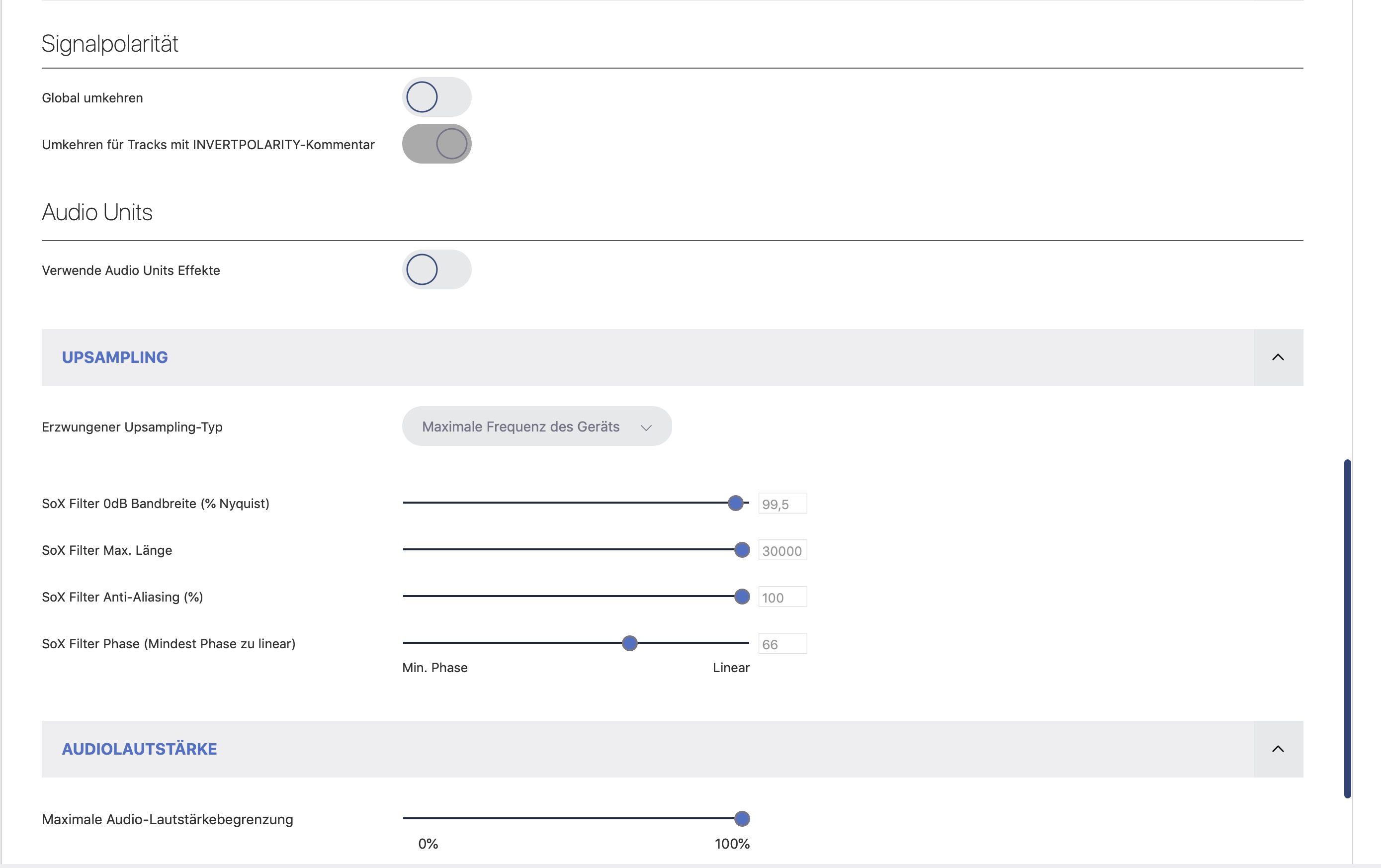Click the vertical page scrollbar
Viewport: 1381px width, 868px height.
click(1347, 628)
